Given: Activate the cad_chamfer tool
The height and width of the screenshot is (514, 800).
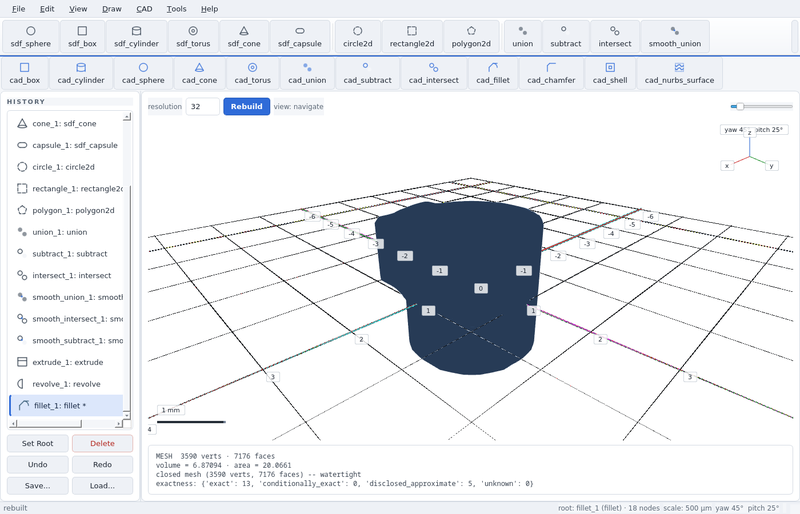Looking at the screenshot, I should (551, 73).
